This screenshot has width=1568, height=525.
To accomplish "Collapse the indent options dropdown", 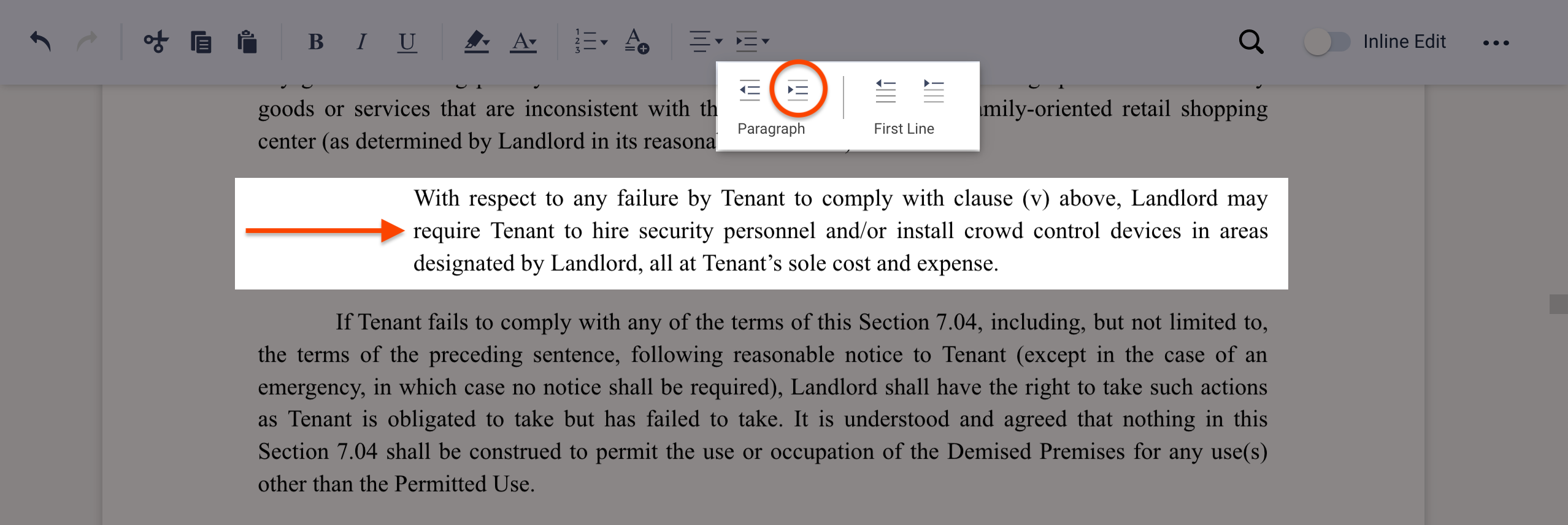I will click(x=752, y=42).
